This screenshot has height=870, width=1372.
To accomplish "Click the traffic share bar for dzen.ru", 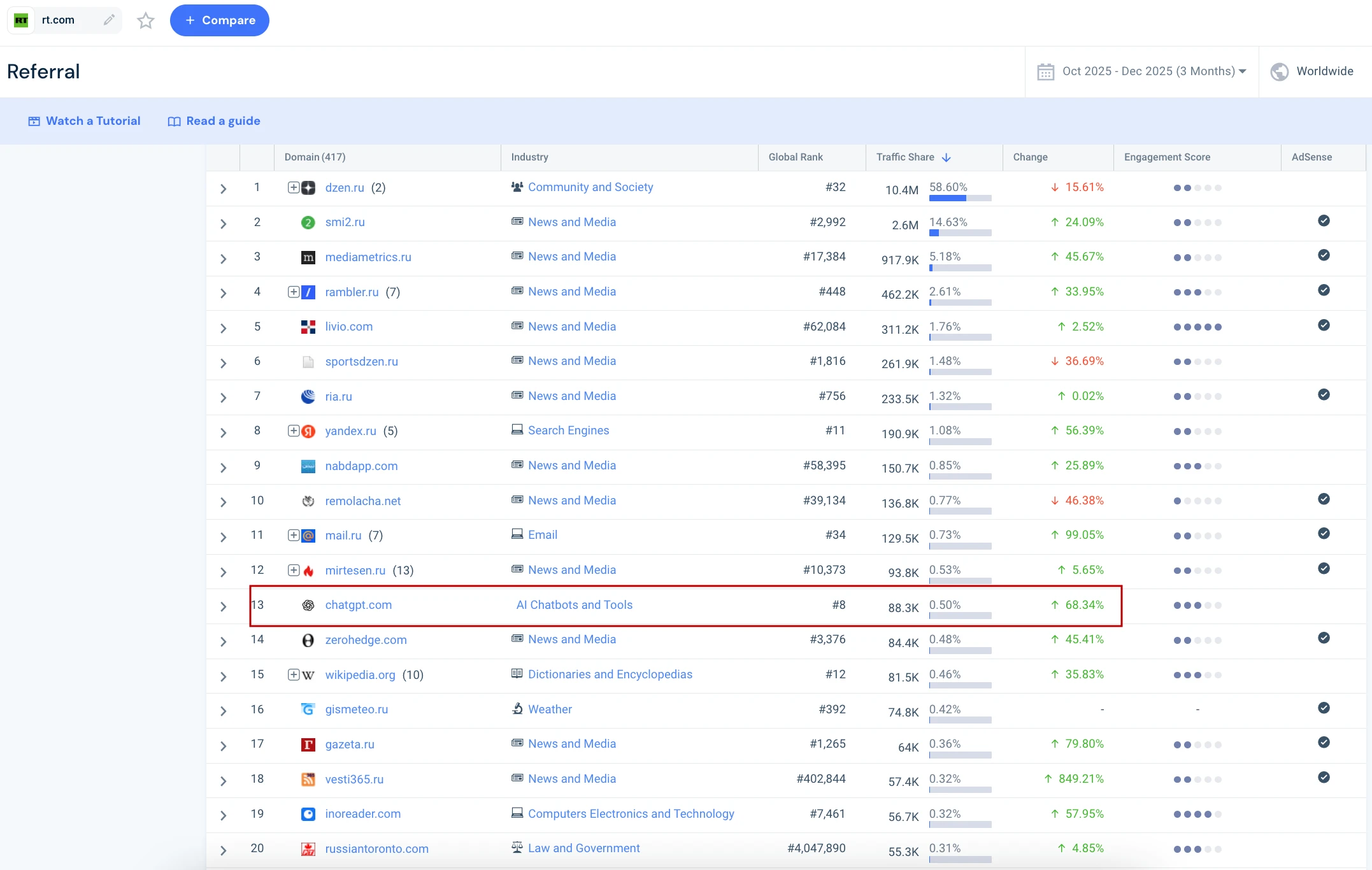I will 960,198.
